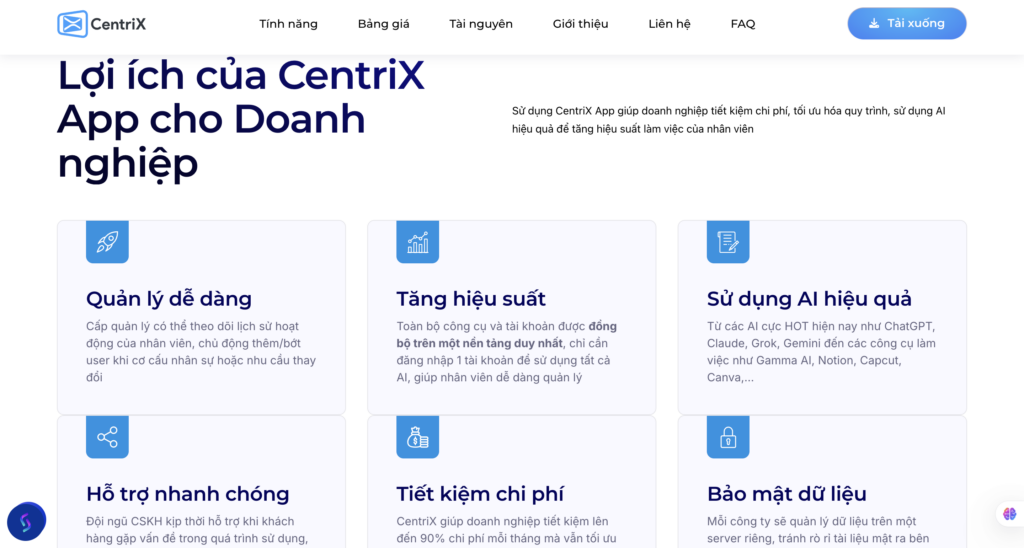Click the CentriX brand name text
The image size is (1024, 548).
coord(118,24)
